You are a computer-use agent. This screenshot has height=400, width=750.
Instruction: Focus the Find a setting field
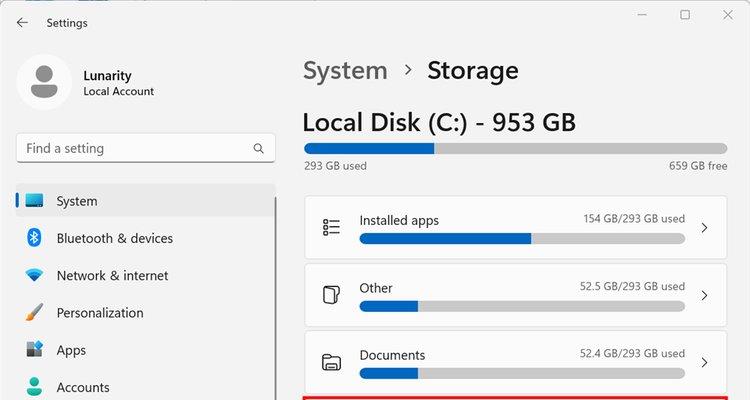tap(145, 148)
